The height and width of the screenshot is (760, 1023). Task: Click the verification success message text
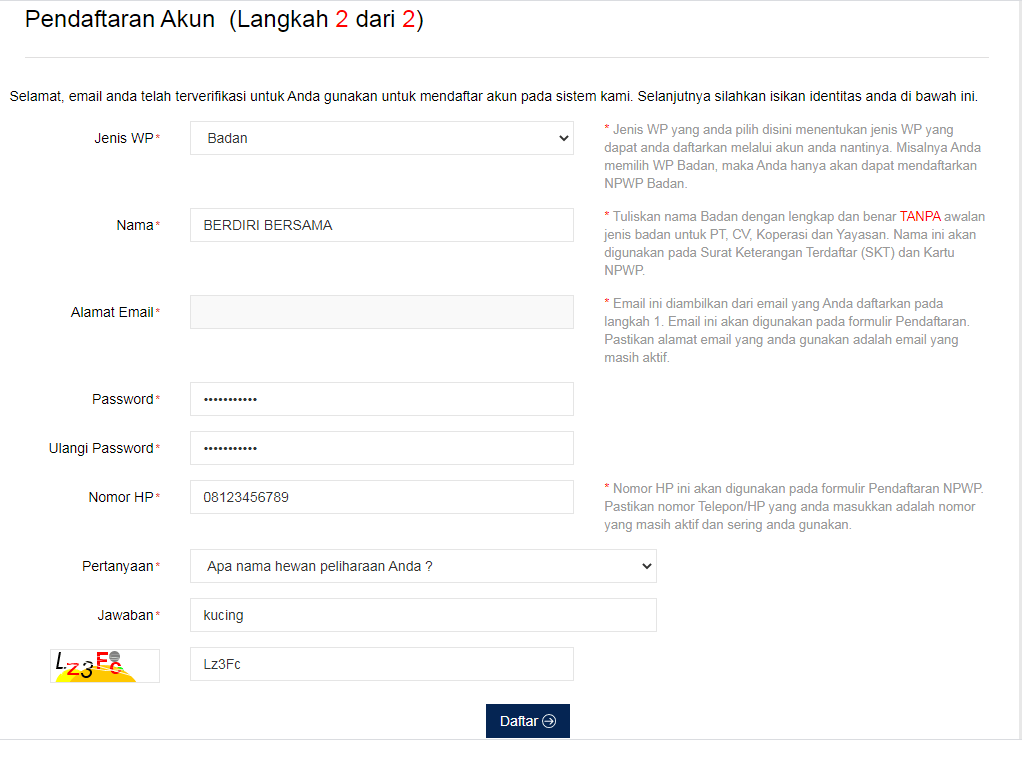tap(495, 96)
